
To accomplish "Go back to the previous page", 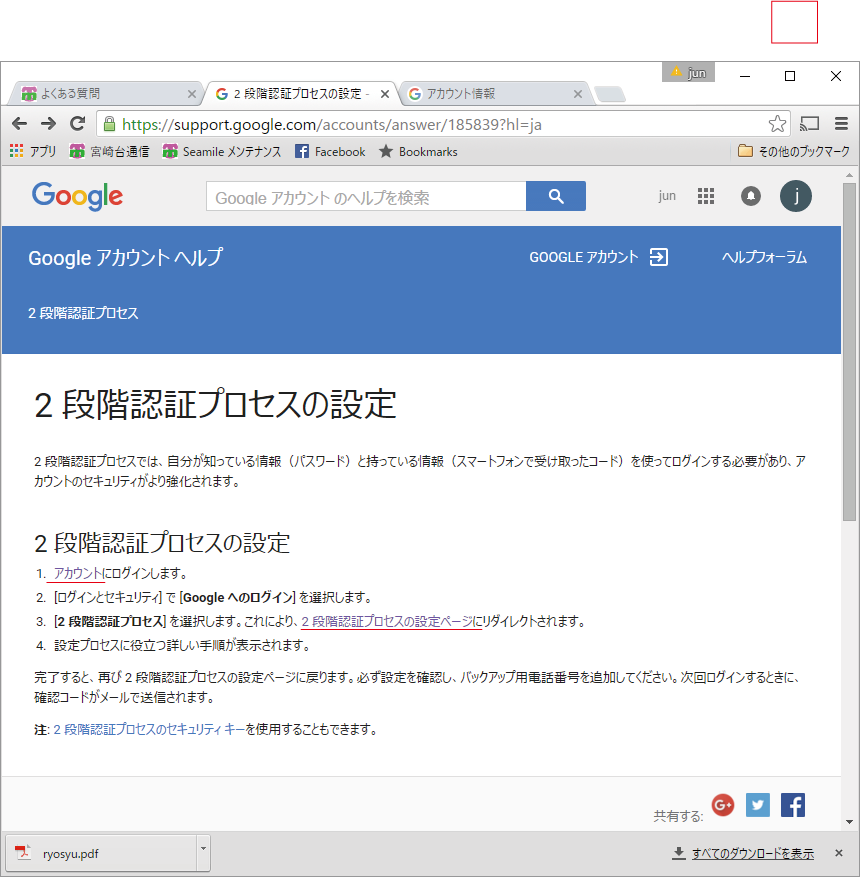I will coord(20,124).
